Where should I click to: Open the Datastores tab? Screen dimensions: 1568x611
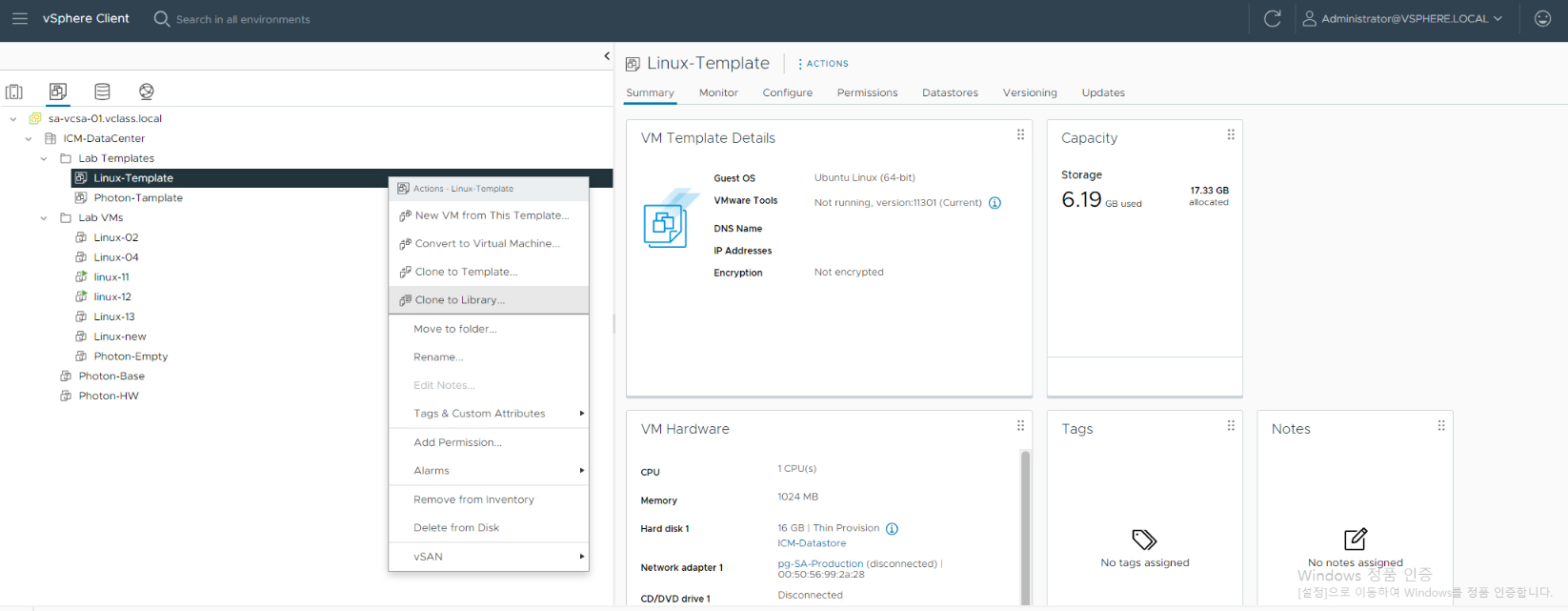coord(950,93)
